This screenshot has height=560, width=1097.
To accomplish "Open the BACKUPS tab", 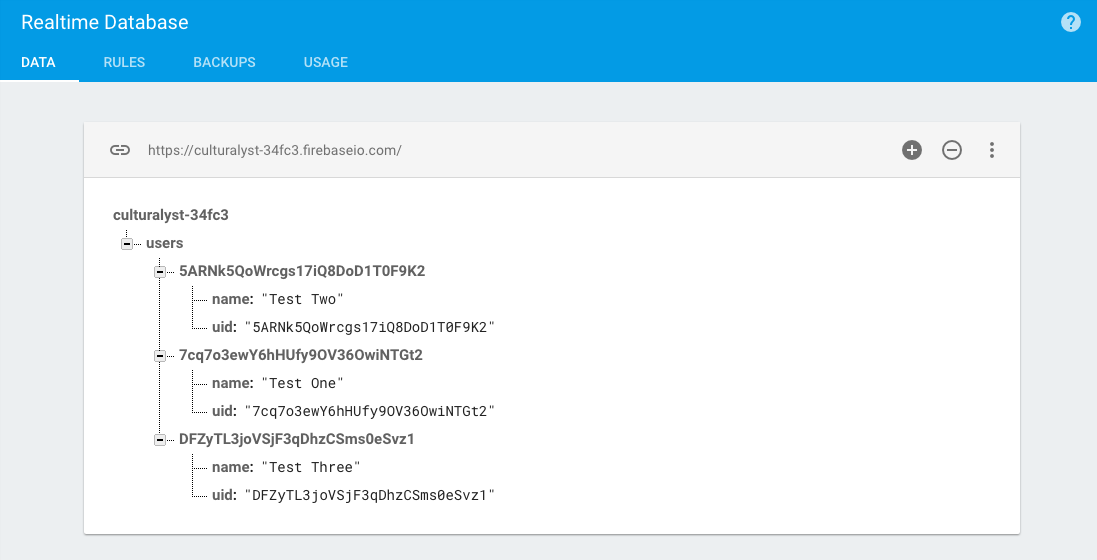I will [x=225, y=62].
